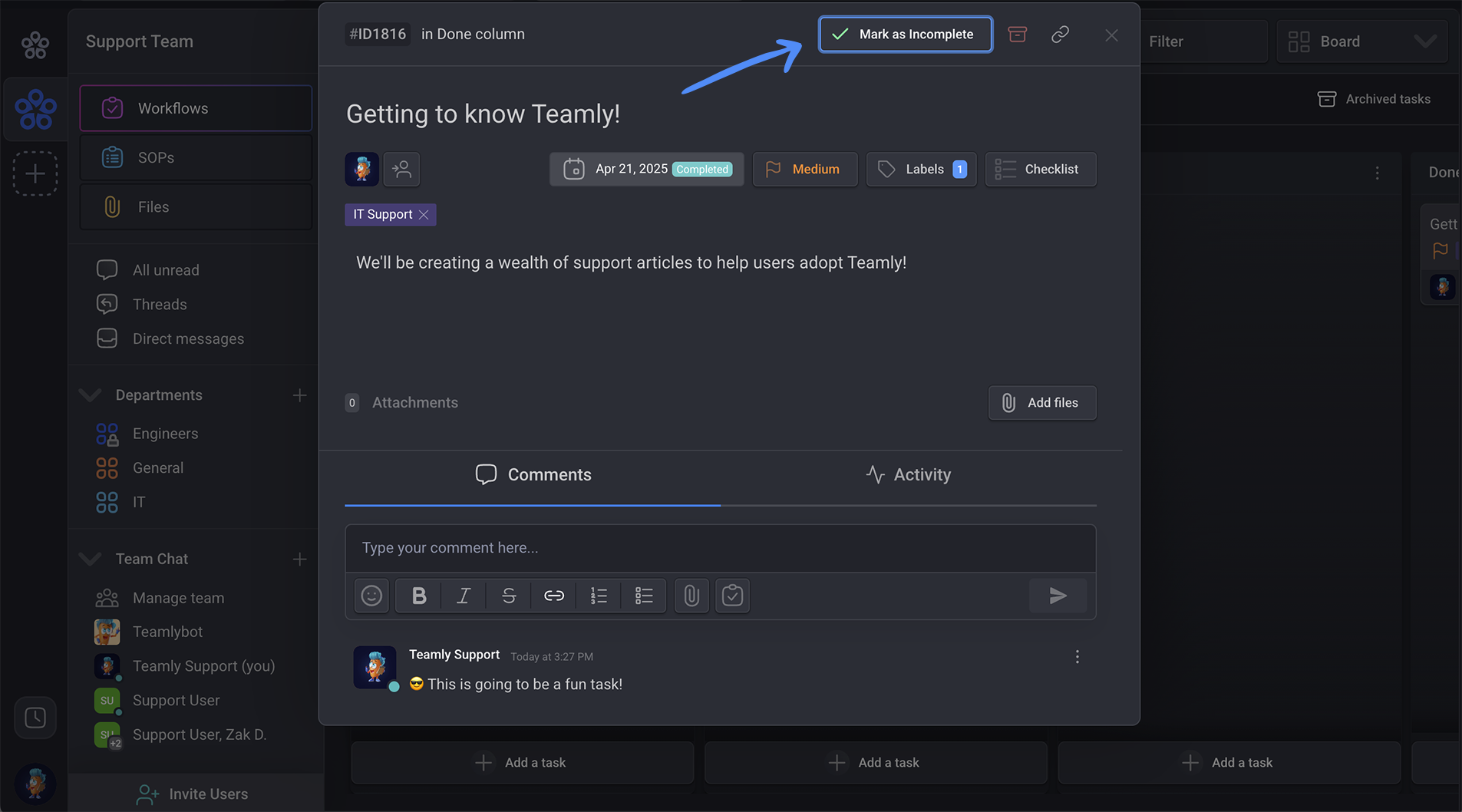Select the active workspace icon in left rail

point(35,109)
